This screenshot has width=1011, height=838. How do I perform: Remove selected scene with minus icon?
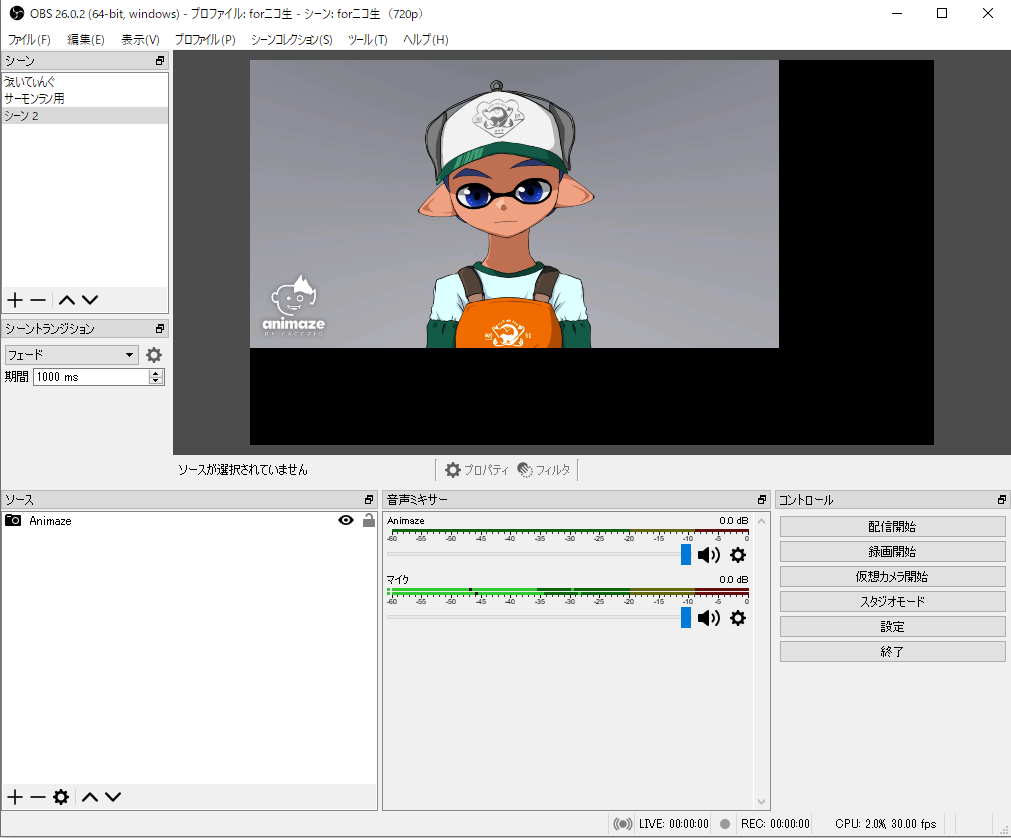tap(38, 300)
